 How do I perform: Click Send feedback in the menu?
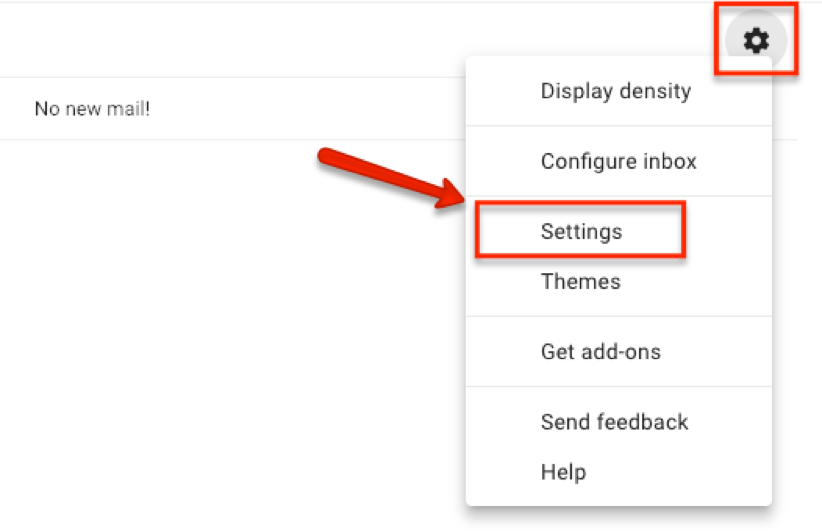[x=614, y=422]
